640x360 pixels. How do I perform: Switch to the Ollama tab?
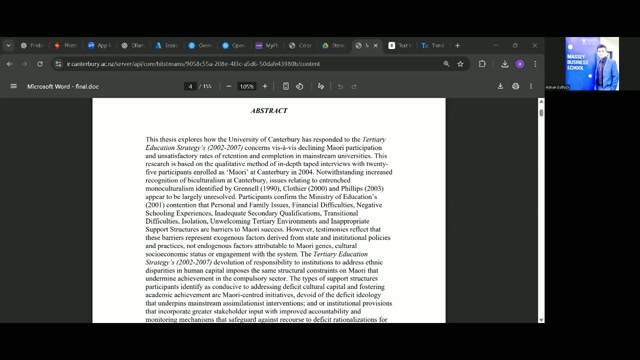coord(133,45)
